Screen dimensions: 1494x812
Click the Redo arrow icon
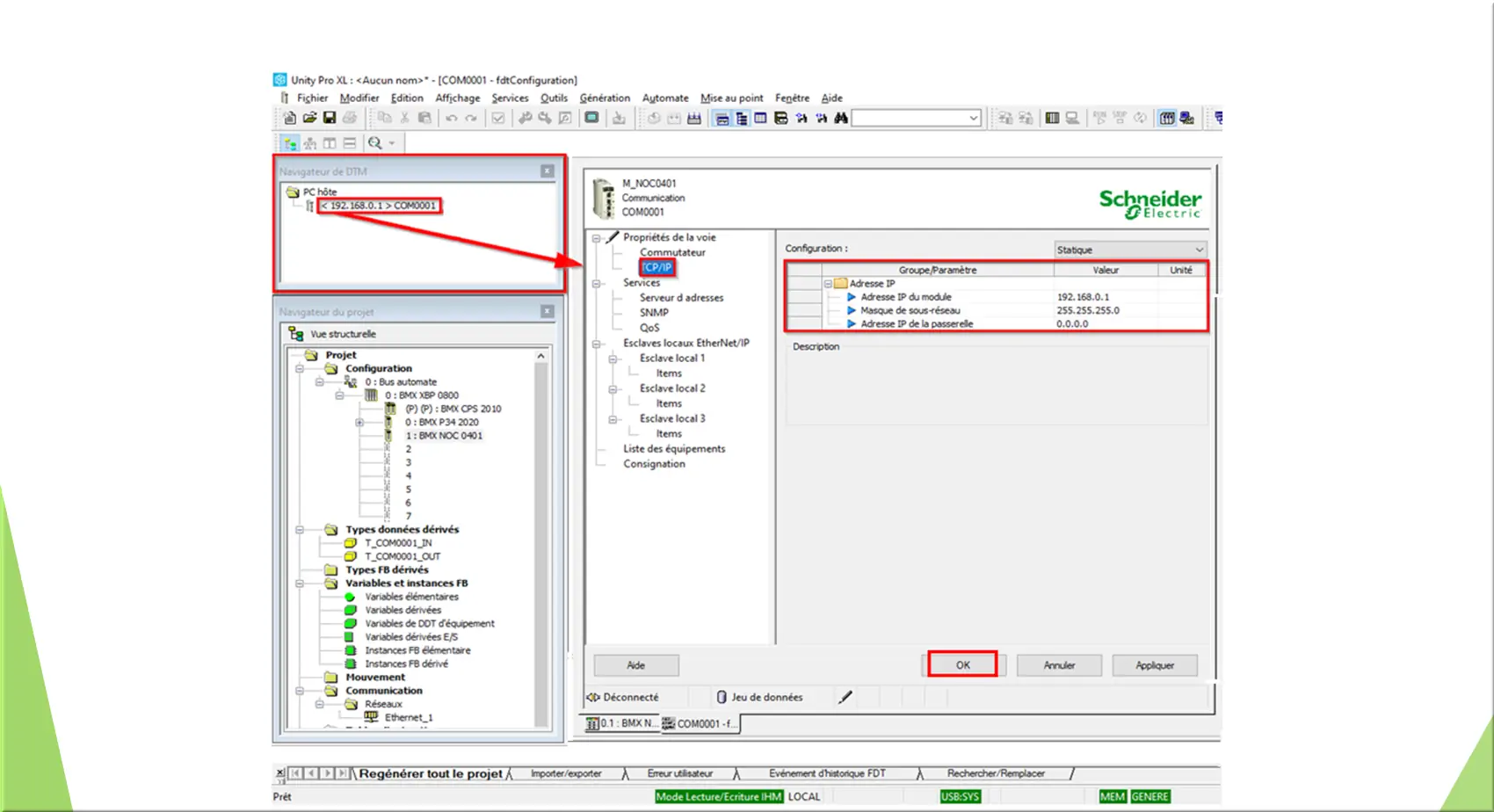[x=471, y=118]
